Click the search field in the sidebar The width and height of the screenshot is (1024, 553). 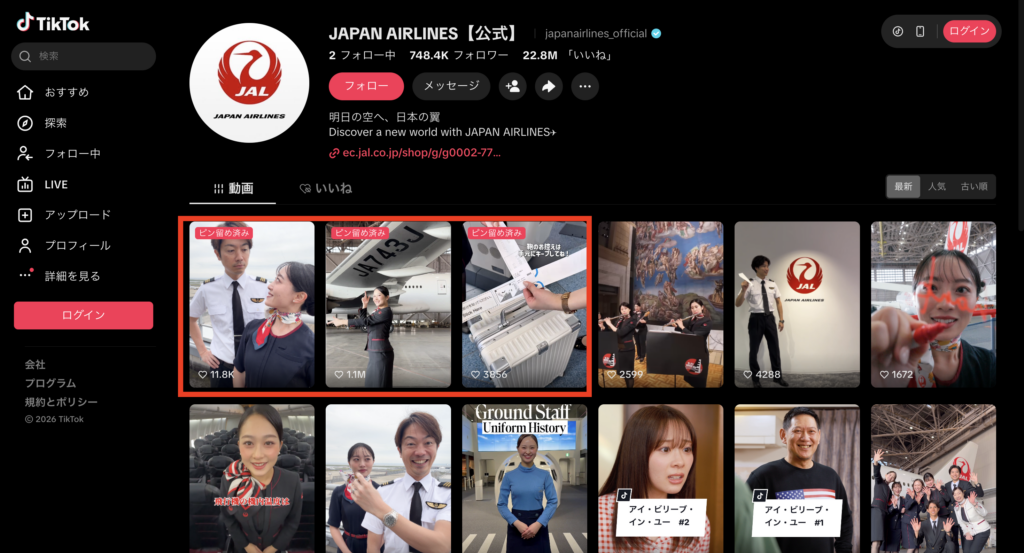84,56
